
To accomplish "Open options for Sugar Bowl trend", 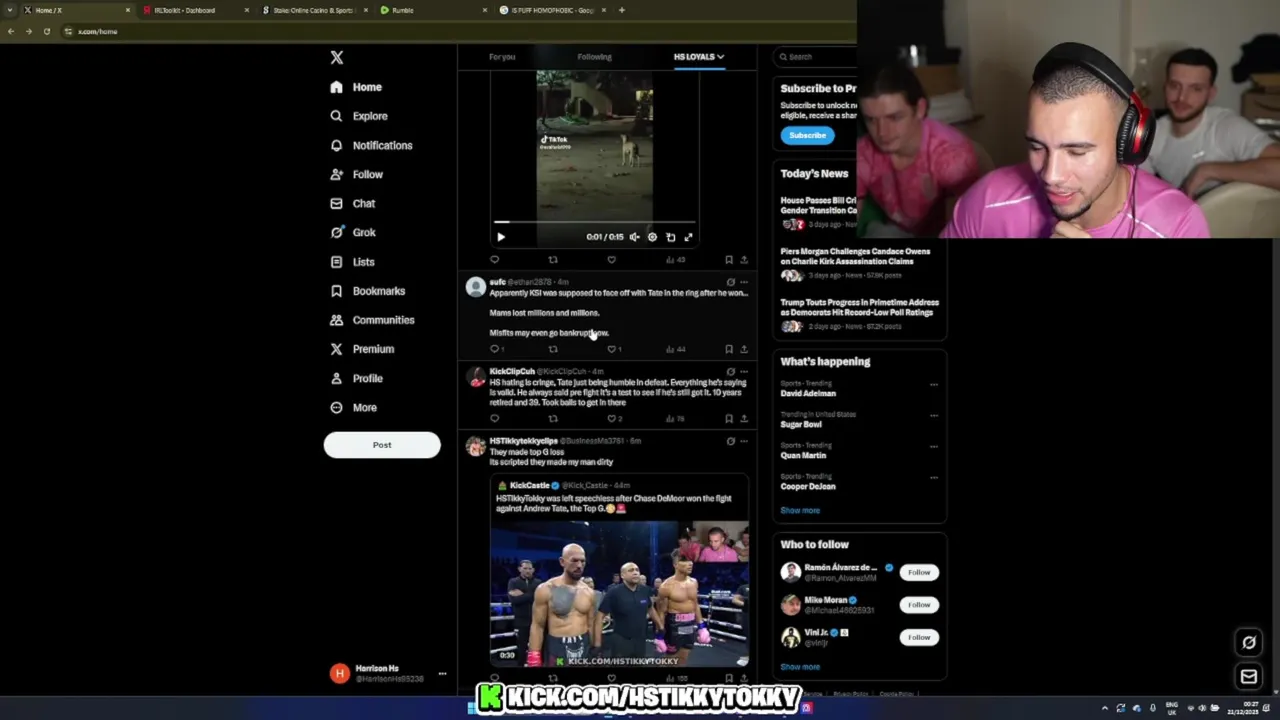I will (x=934, y=416).
